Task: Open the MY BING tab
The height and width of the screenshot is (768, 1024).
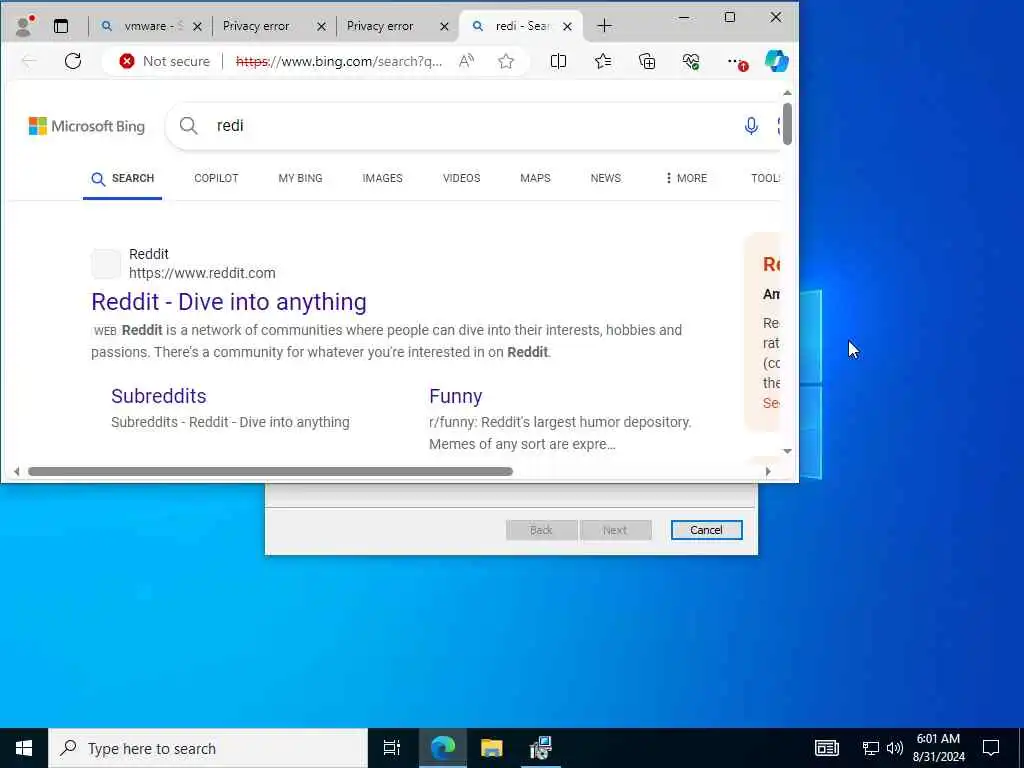Action: 300,178
